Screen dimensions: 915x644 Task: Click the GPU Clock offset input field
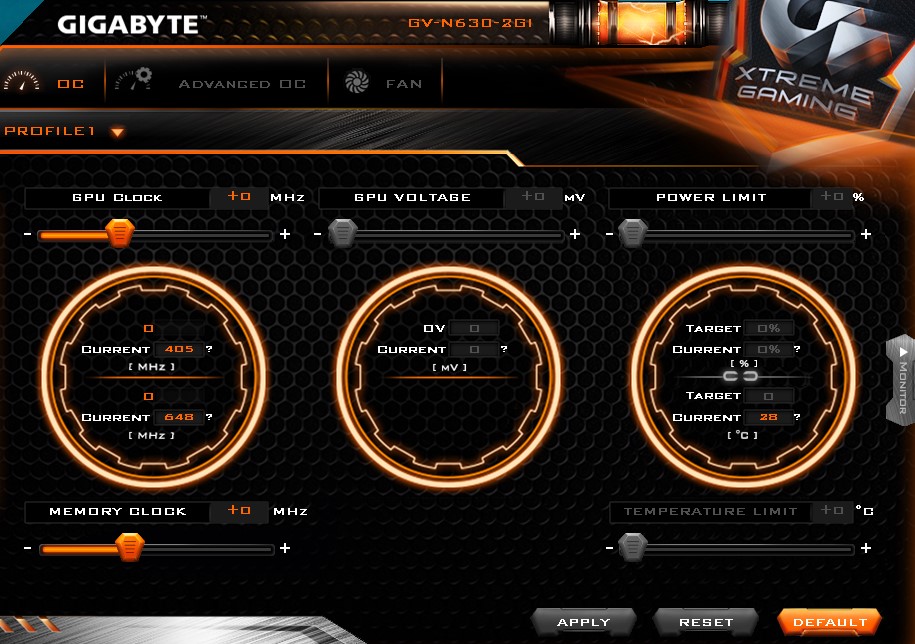[x=239, y=197]
